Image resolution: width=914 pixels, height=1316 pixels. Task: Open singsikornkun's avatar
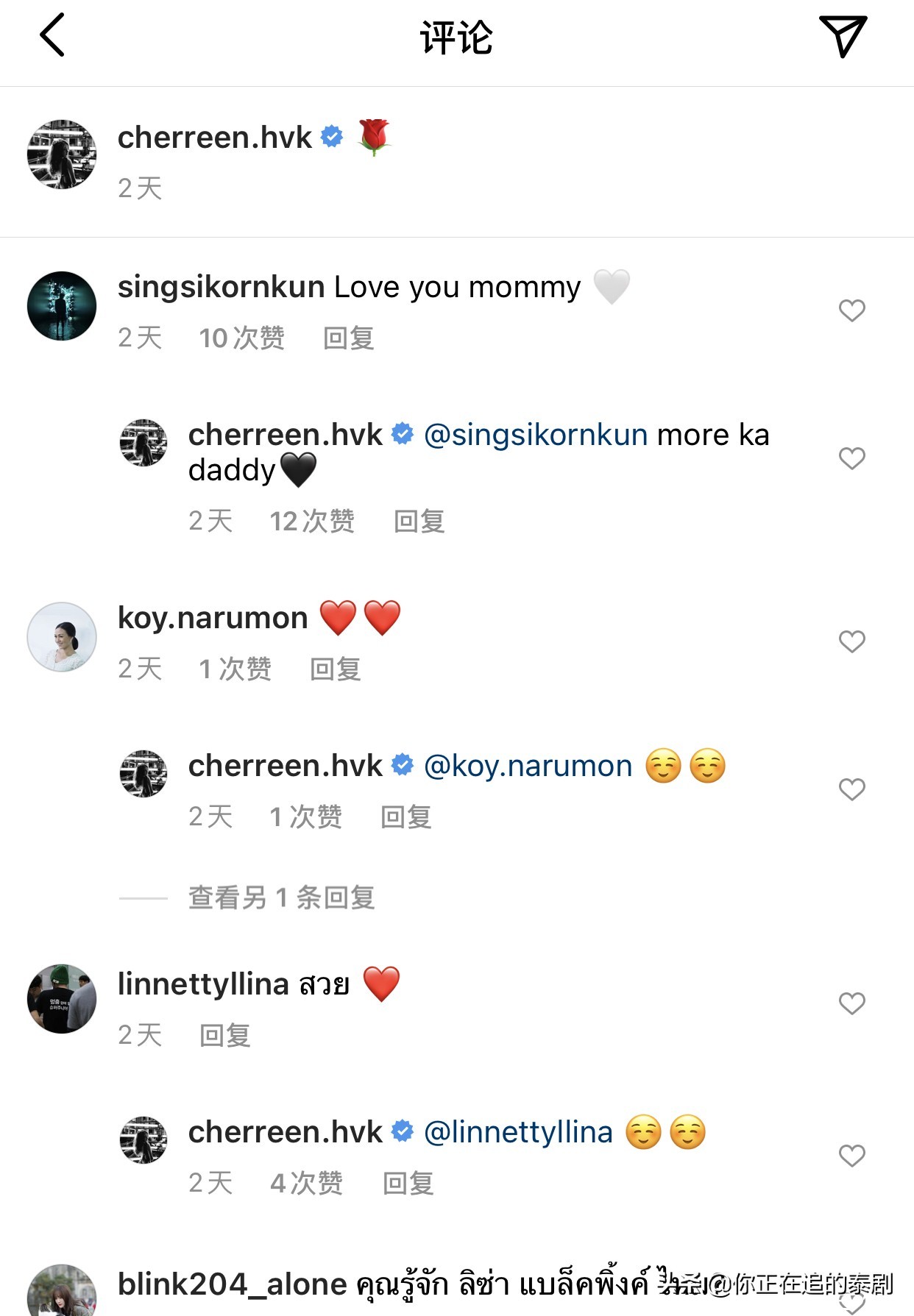tap(62, 306)
